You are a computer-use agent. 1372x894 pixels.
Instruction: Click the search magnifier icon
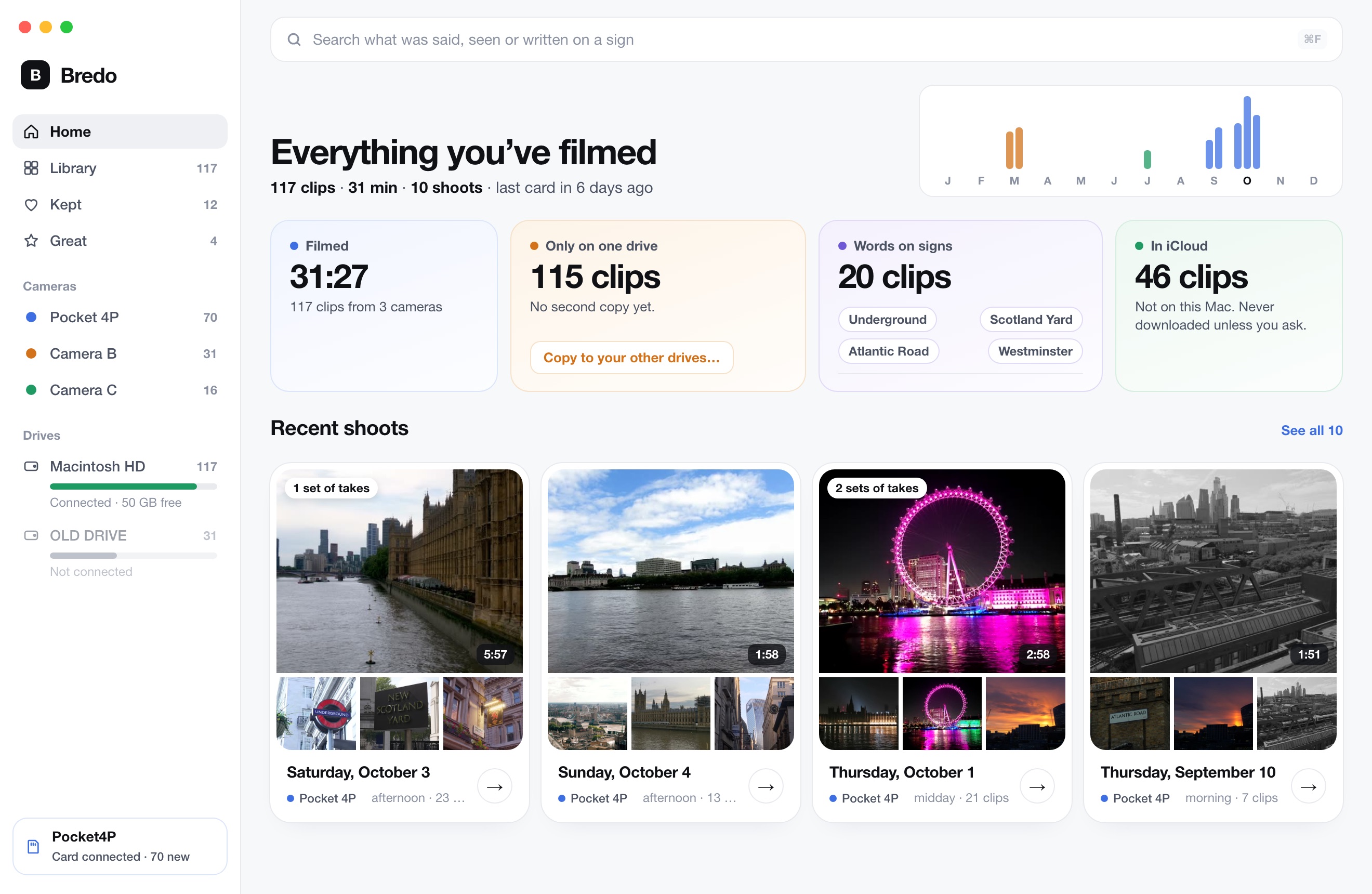click(x=294, y=39)
